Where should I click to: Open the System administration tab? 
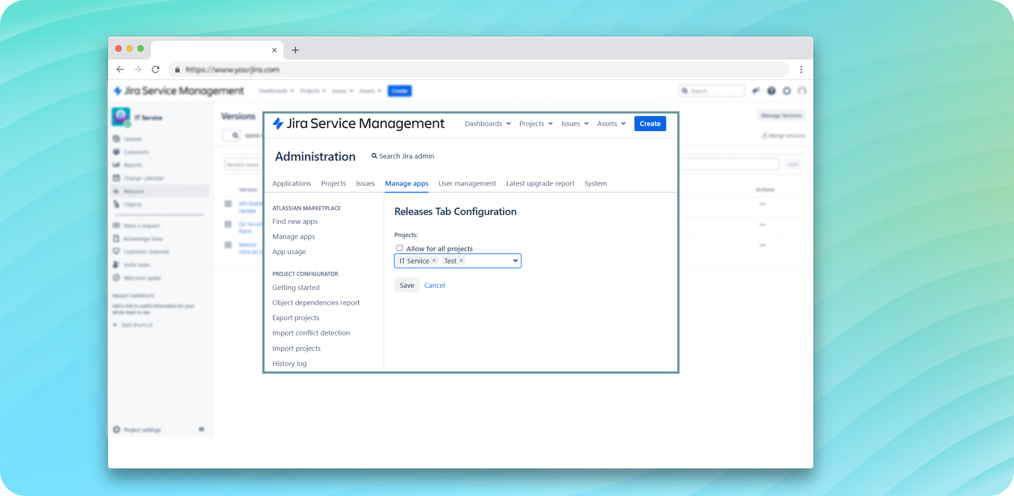(596, 184)
